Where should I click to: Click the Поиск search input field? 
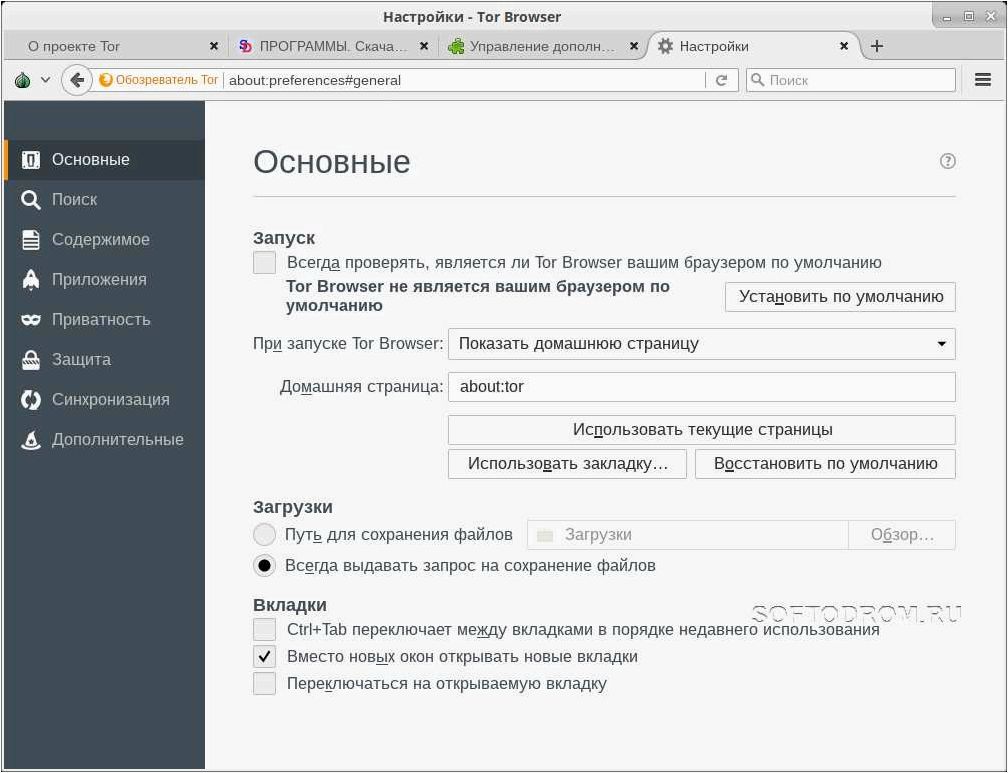click(x=850, y=80)
